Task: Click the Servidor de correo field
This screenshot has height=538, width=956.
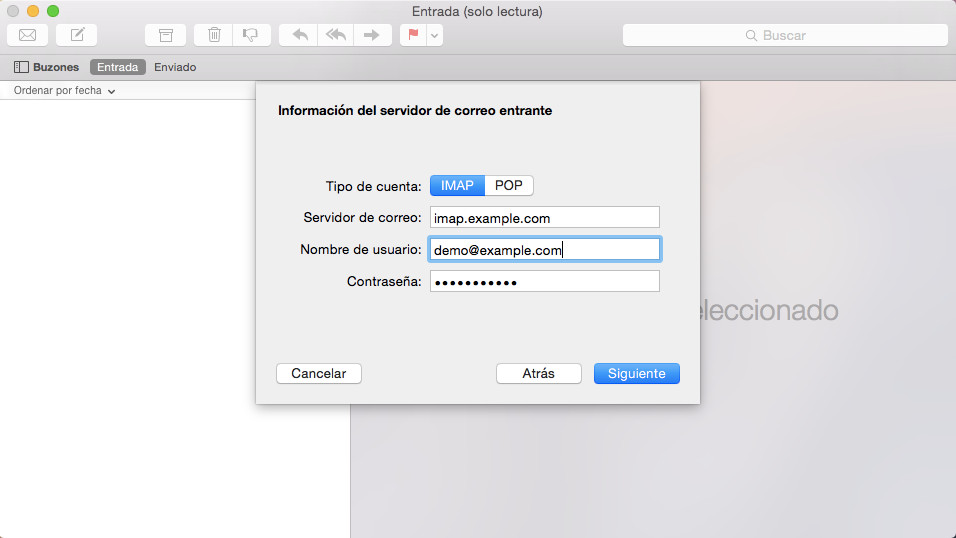Action: tap(544, 218)
